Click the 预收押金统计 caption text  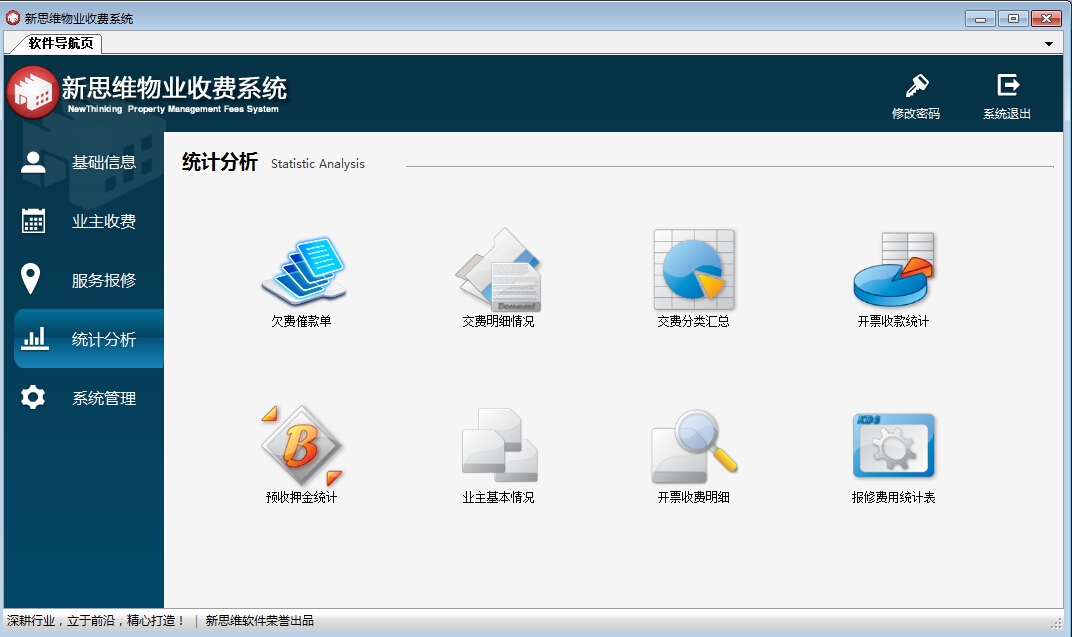(302, 498)
